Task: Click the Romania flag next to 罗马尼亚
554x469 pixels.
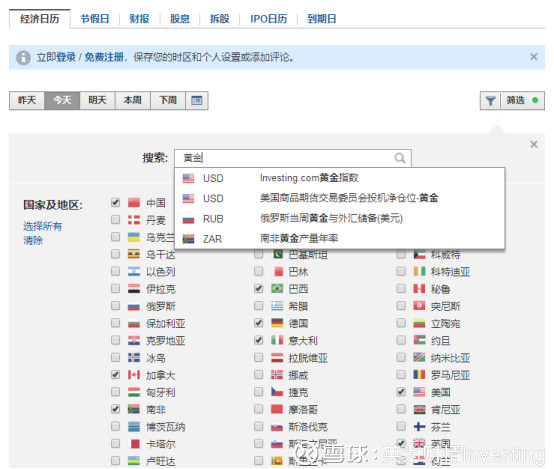Action: click(419, 375)
